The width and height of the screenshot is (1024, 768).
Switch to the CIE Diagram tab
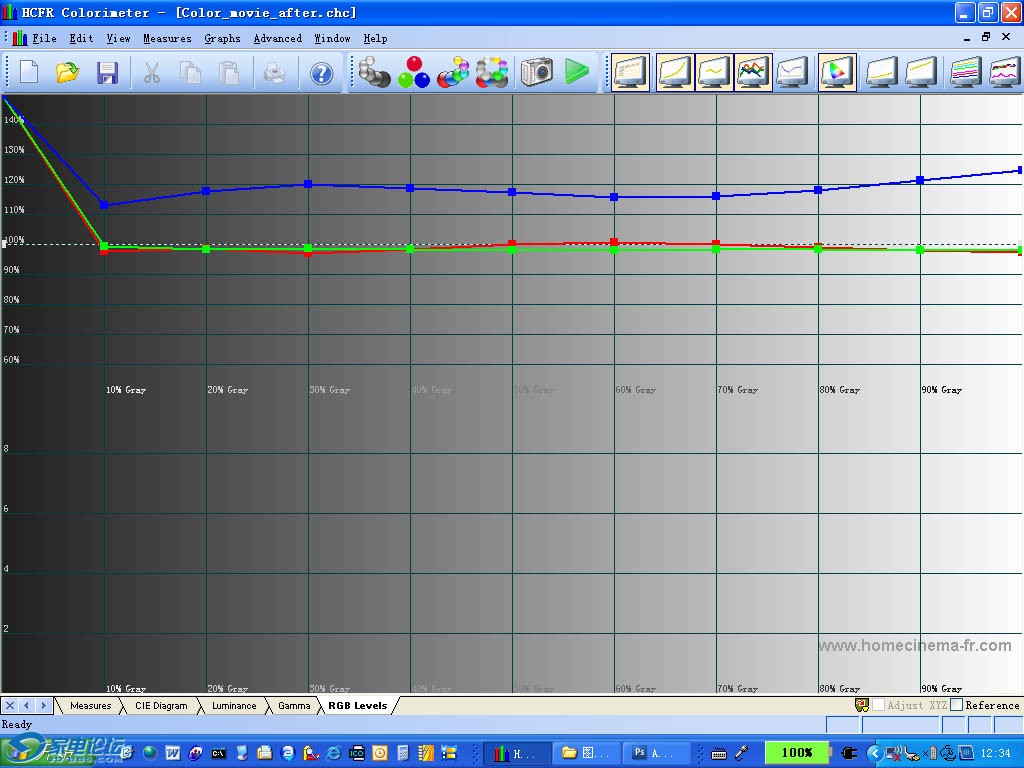(161, 706)
